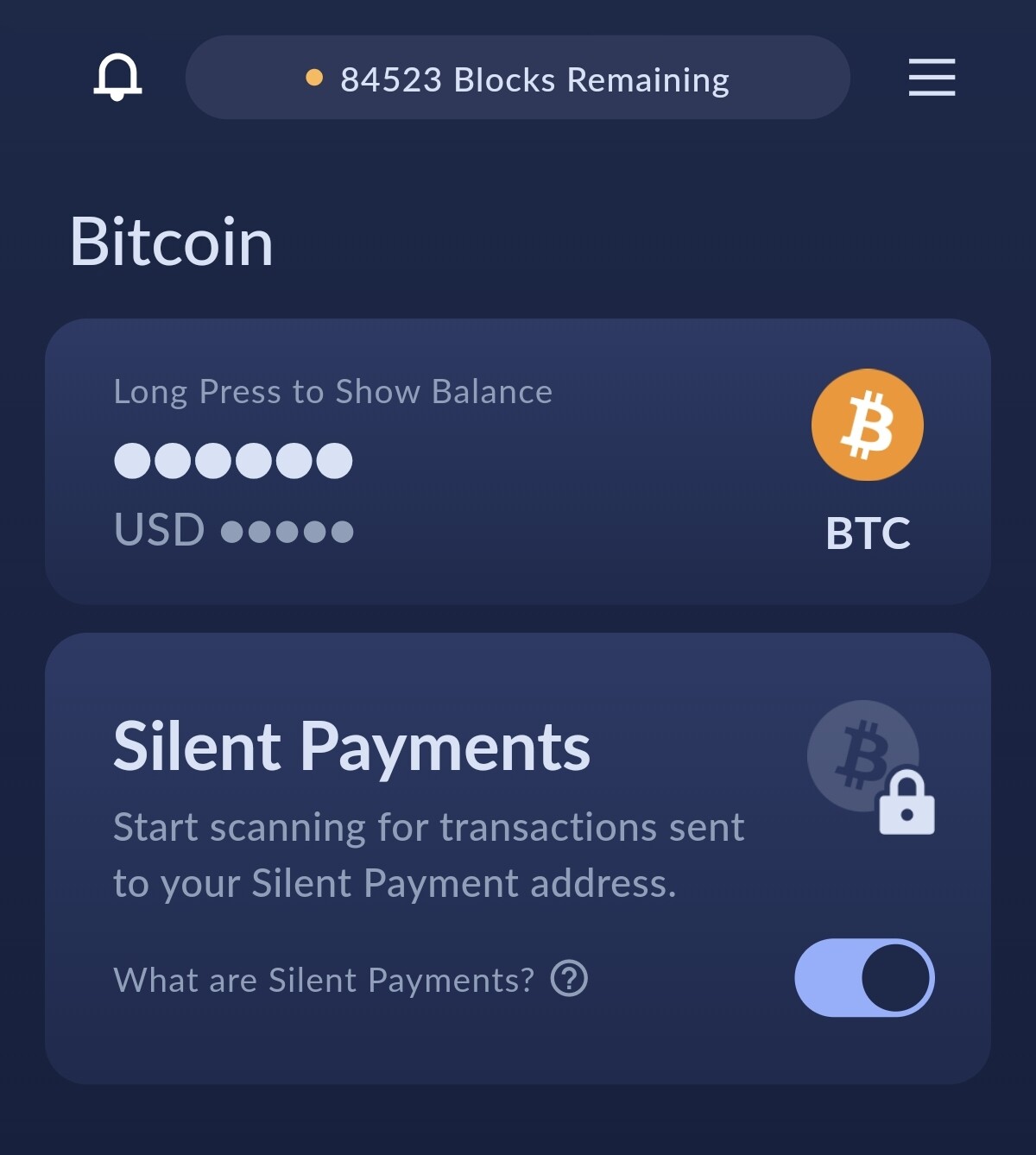The height and width of the screenshot is (1155, 1036).
Task: Click the 'Long Press to Show Balance' label
Action: coord(332,392)
